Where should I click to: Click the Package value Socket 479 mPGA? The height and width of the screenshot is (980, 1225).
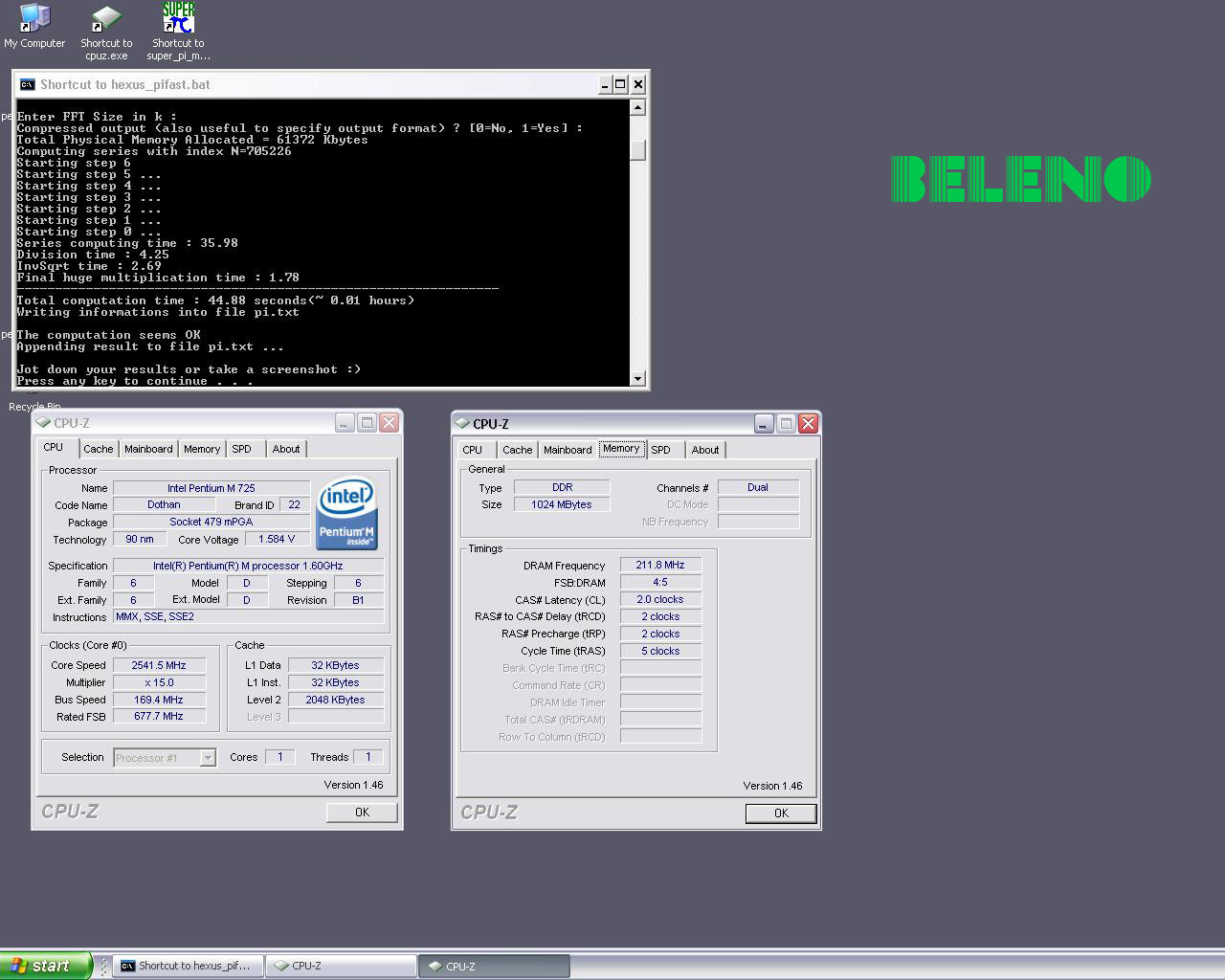212,522
